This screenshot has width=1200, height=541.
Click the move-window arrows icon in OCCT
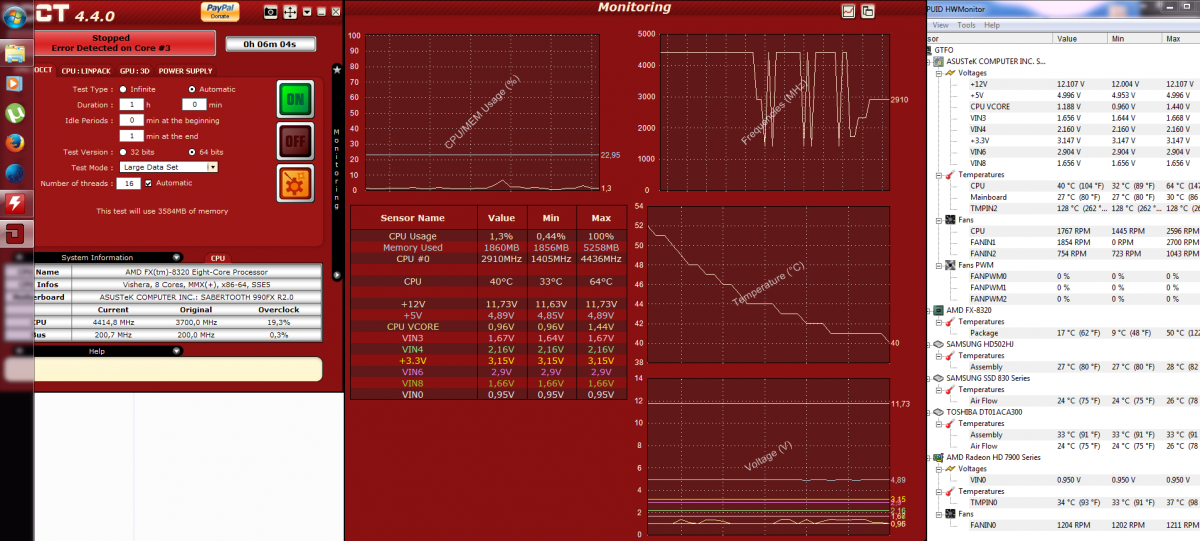coord(290,12)
